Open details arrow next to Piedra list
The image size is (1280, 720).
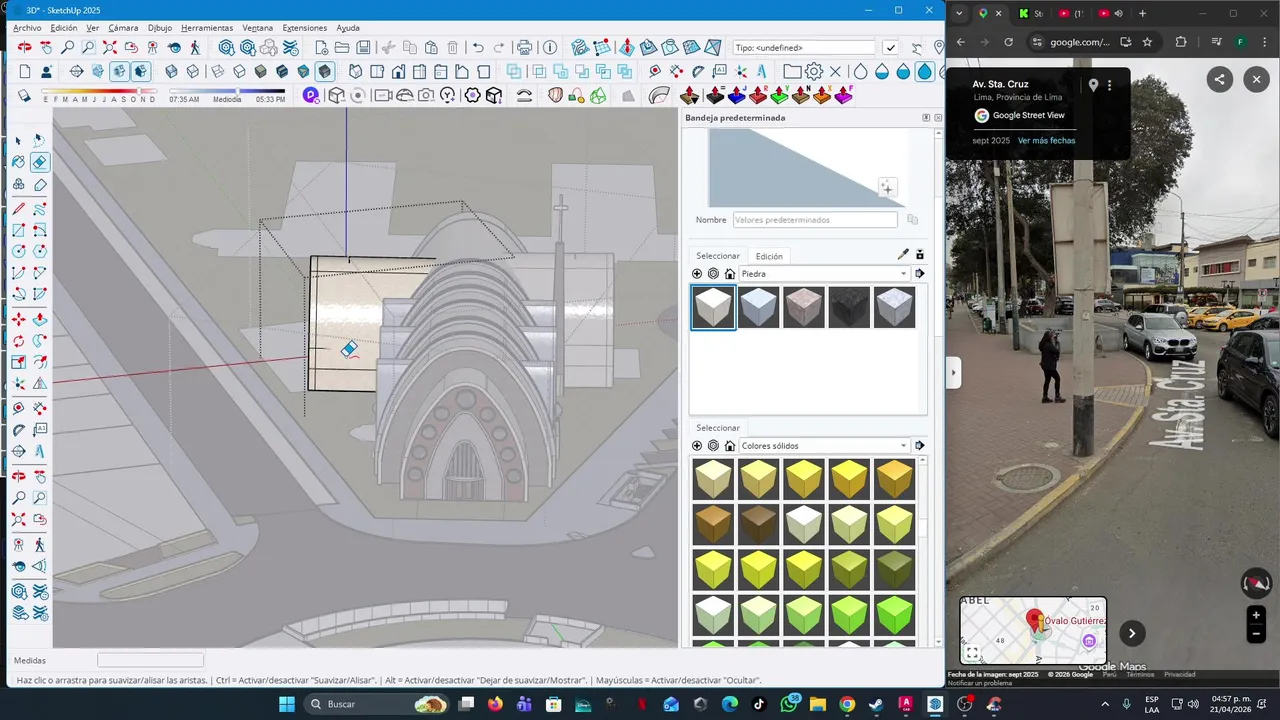point(920,274)
